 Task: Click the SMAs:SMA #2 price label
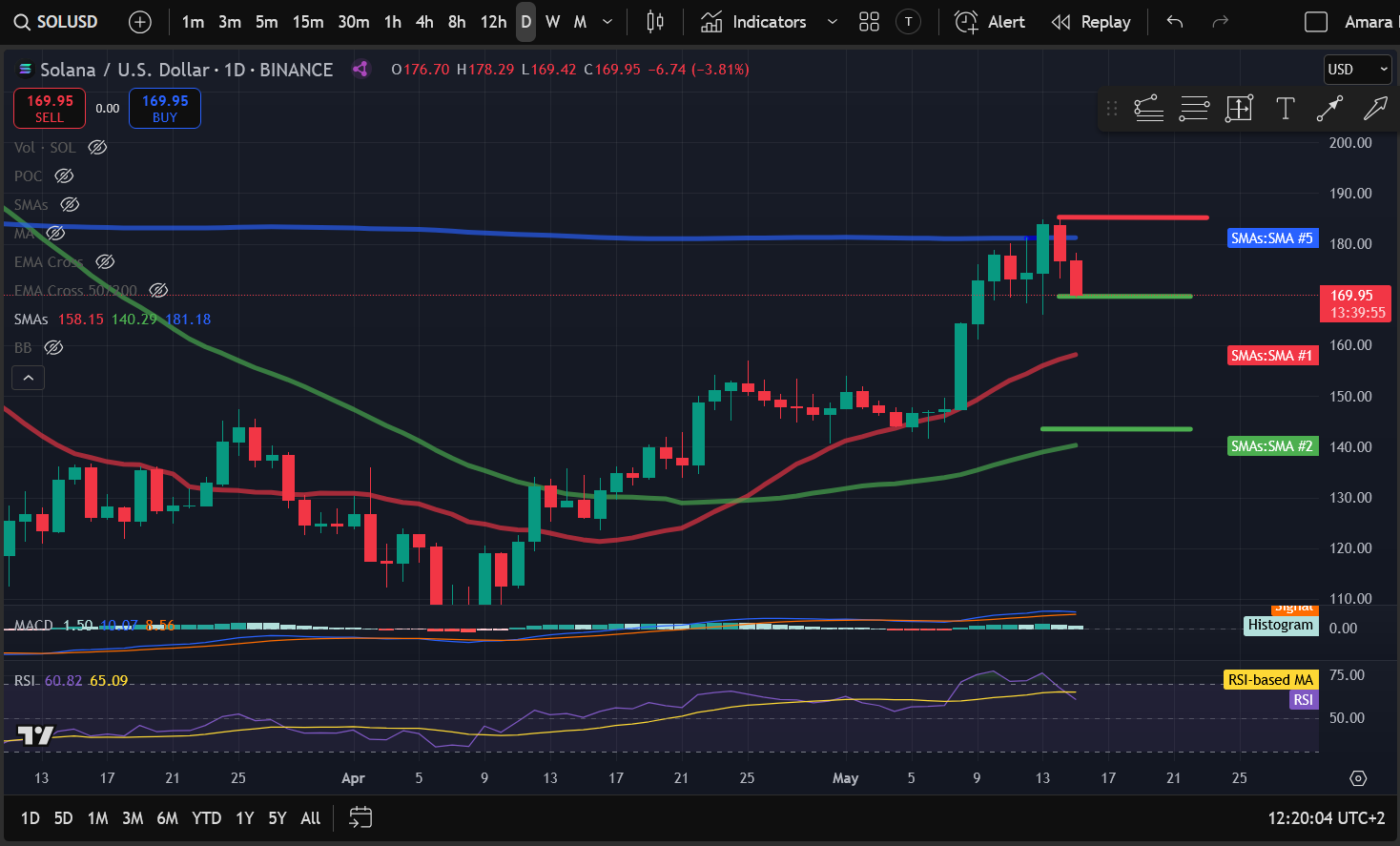(1272, 446)
